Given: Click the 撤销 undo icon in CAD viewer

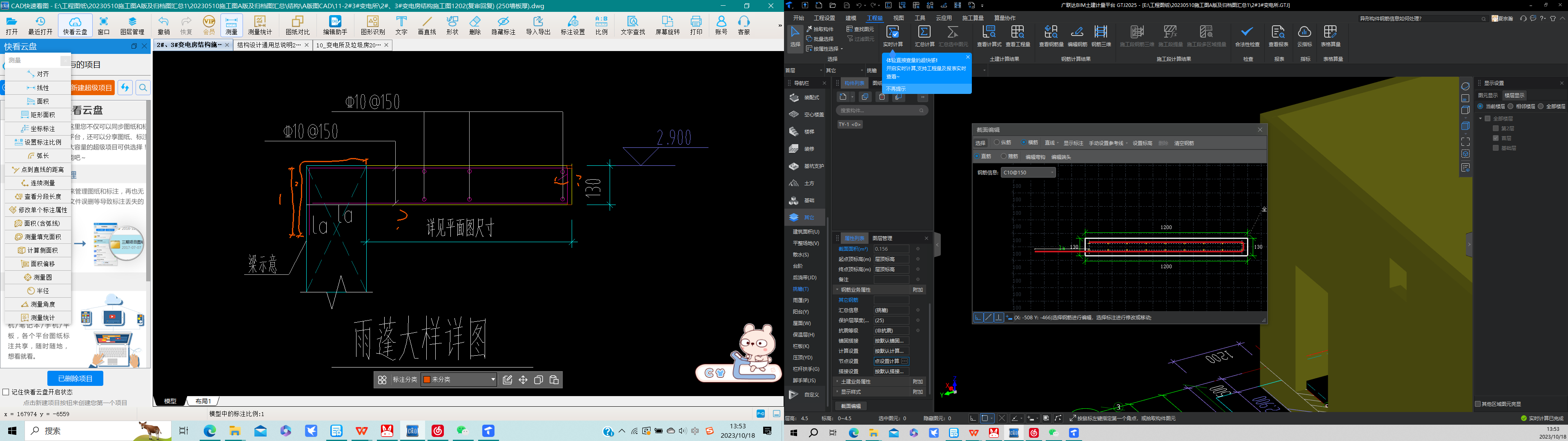Looking at the screenshot, I should coord(163,26).
